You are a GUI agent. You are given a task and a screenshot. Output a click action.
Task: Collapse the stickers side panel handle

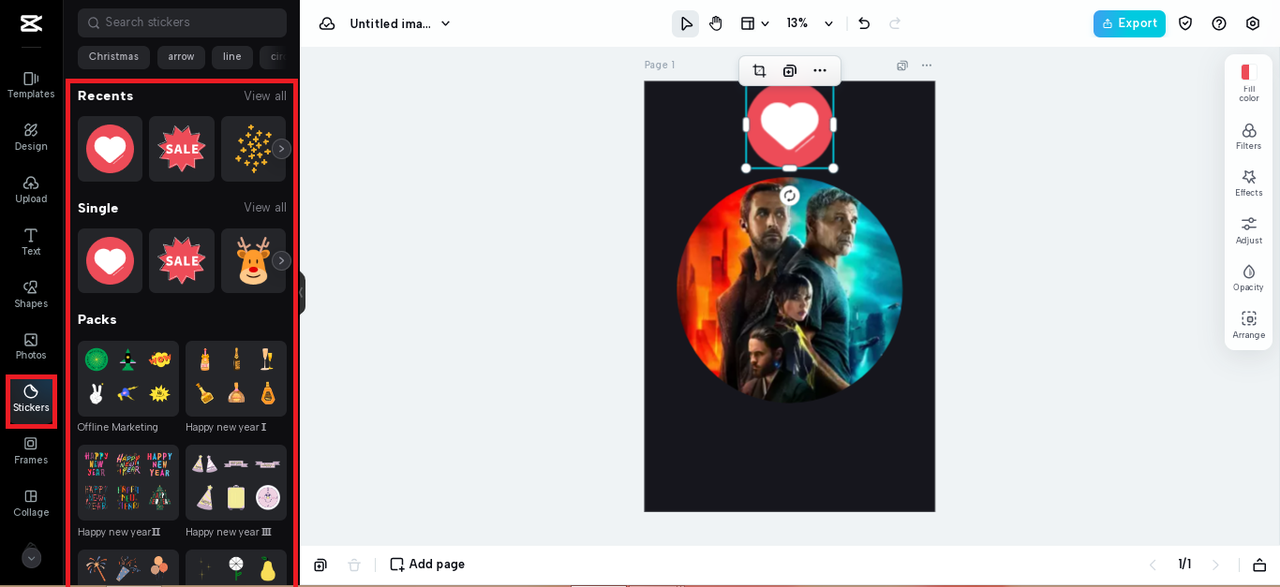point(301,293)
